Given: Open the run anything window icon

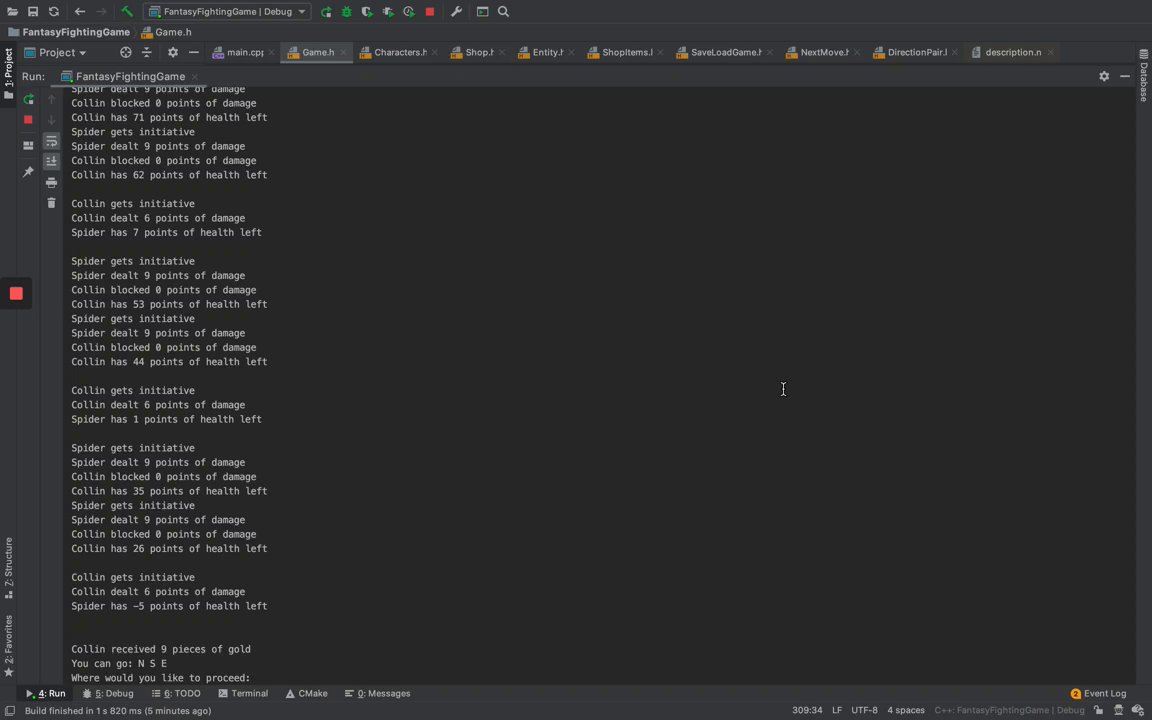Looking at the screenshot, I should (483, 12).
